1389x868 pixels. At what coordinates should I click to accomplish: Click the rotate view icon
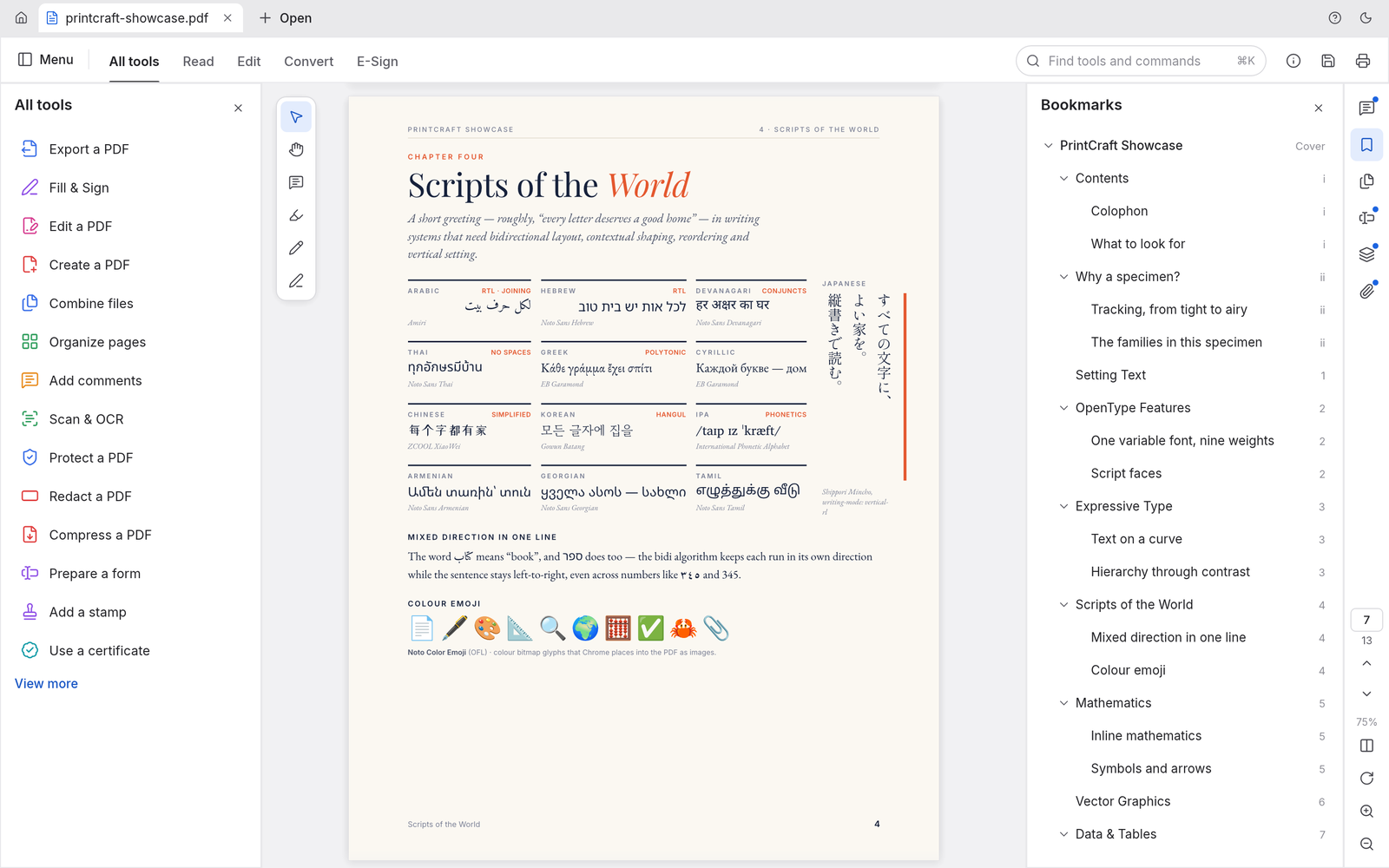(1366, 779)
